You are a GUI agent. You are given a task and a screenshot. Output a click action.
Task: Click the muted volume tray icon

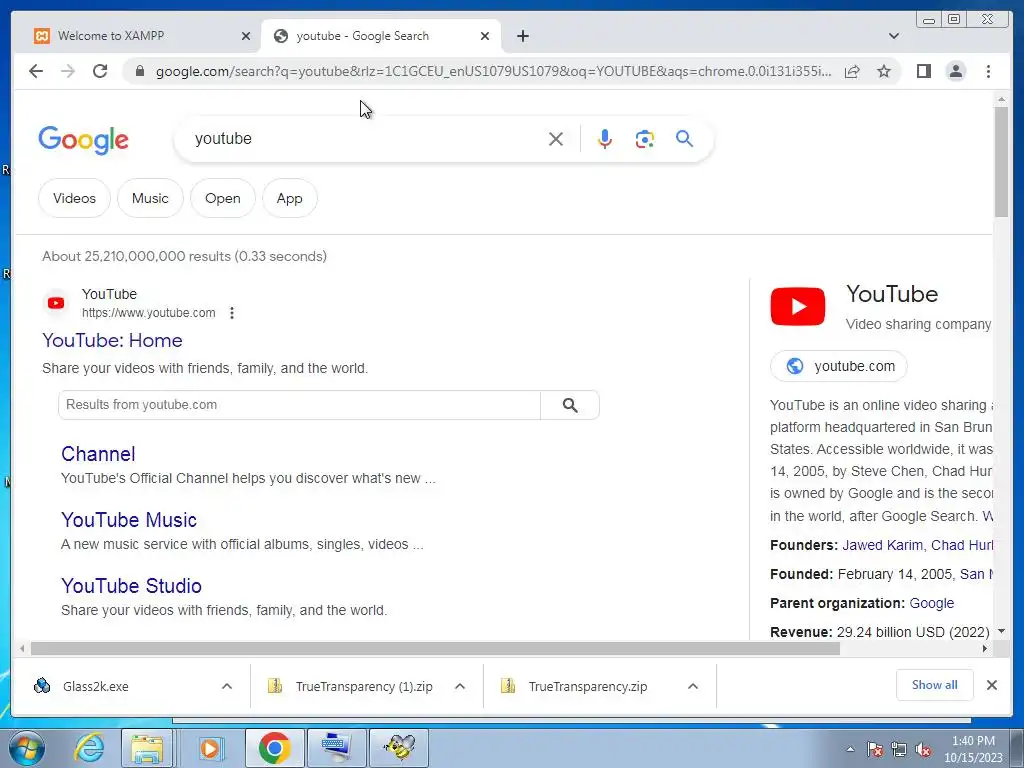(923, 750)
